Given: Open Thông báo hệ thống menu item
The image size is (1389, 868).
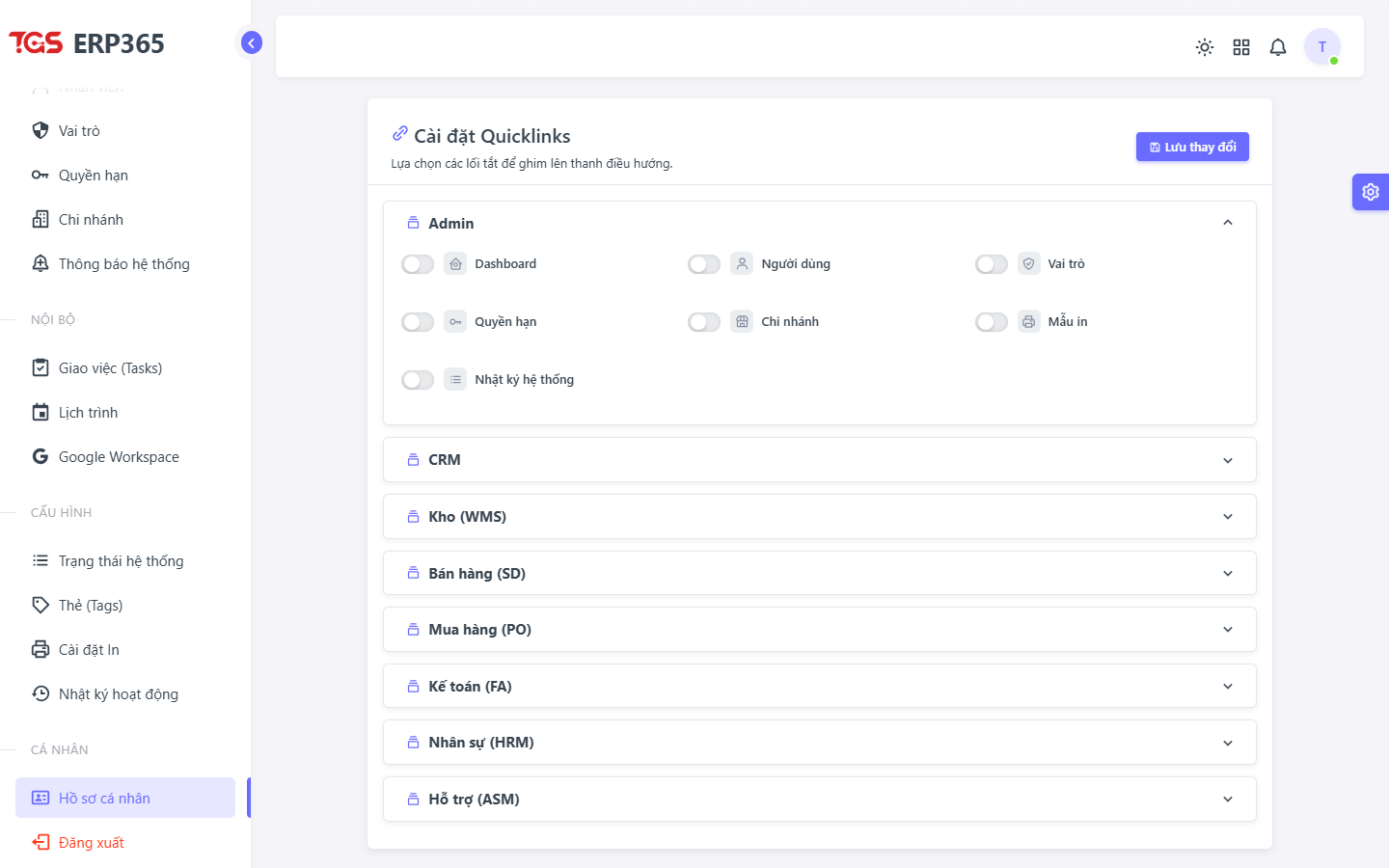Looking at the screenshot, I should click(x=125, y=263).
